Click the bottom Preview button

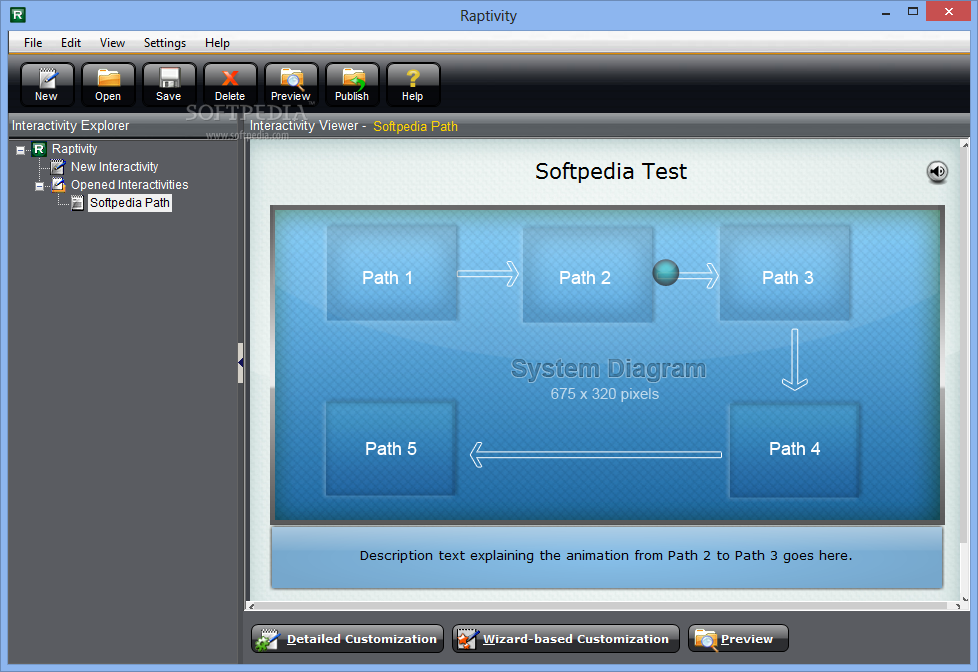pos(738,639)
